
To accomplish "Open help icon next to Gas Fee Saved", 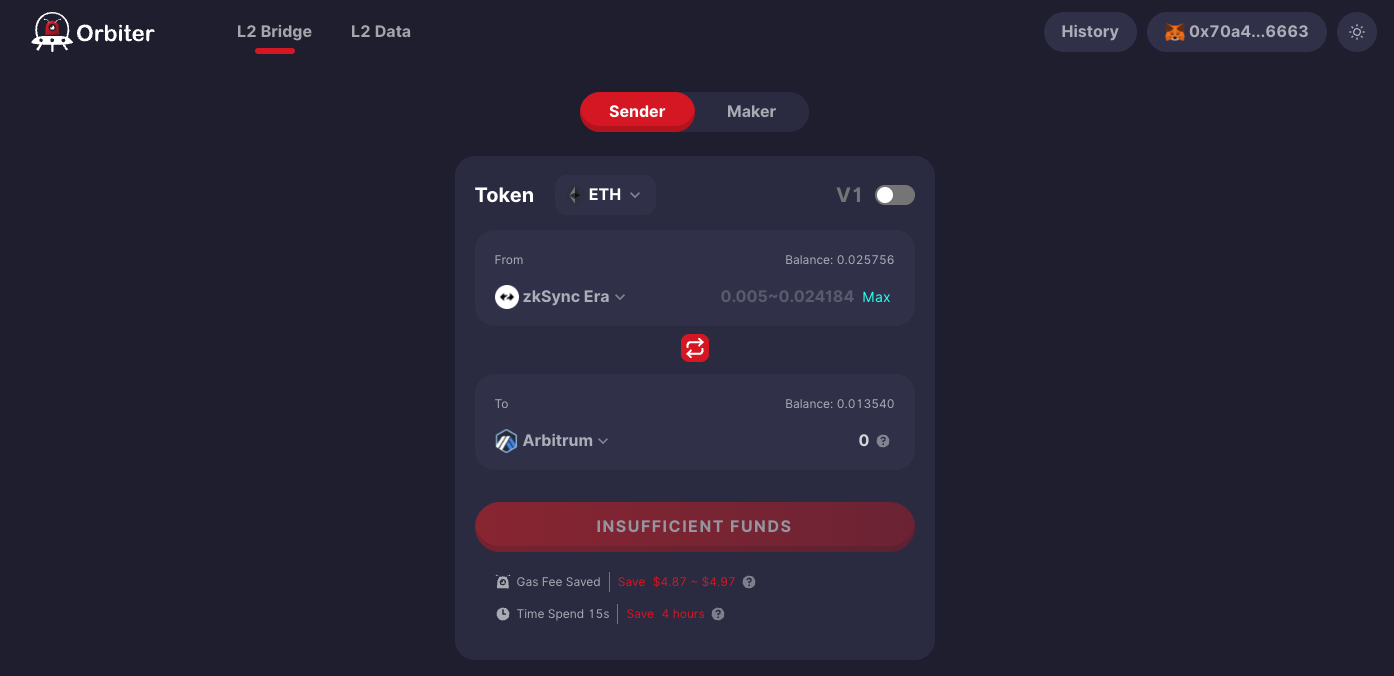I will (x=749, y=582).
